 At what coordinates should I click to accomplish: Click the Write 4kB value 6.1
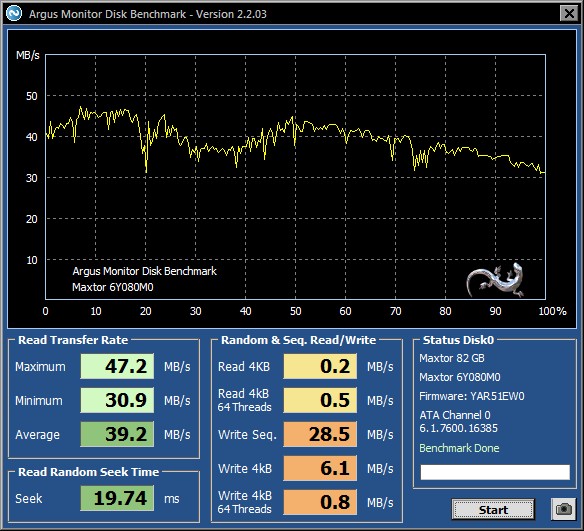pyautogui.click(x=320, y=468)
